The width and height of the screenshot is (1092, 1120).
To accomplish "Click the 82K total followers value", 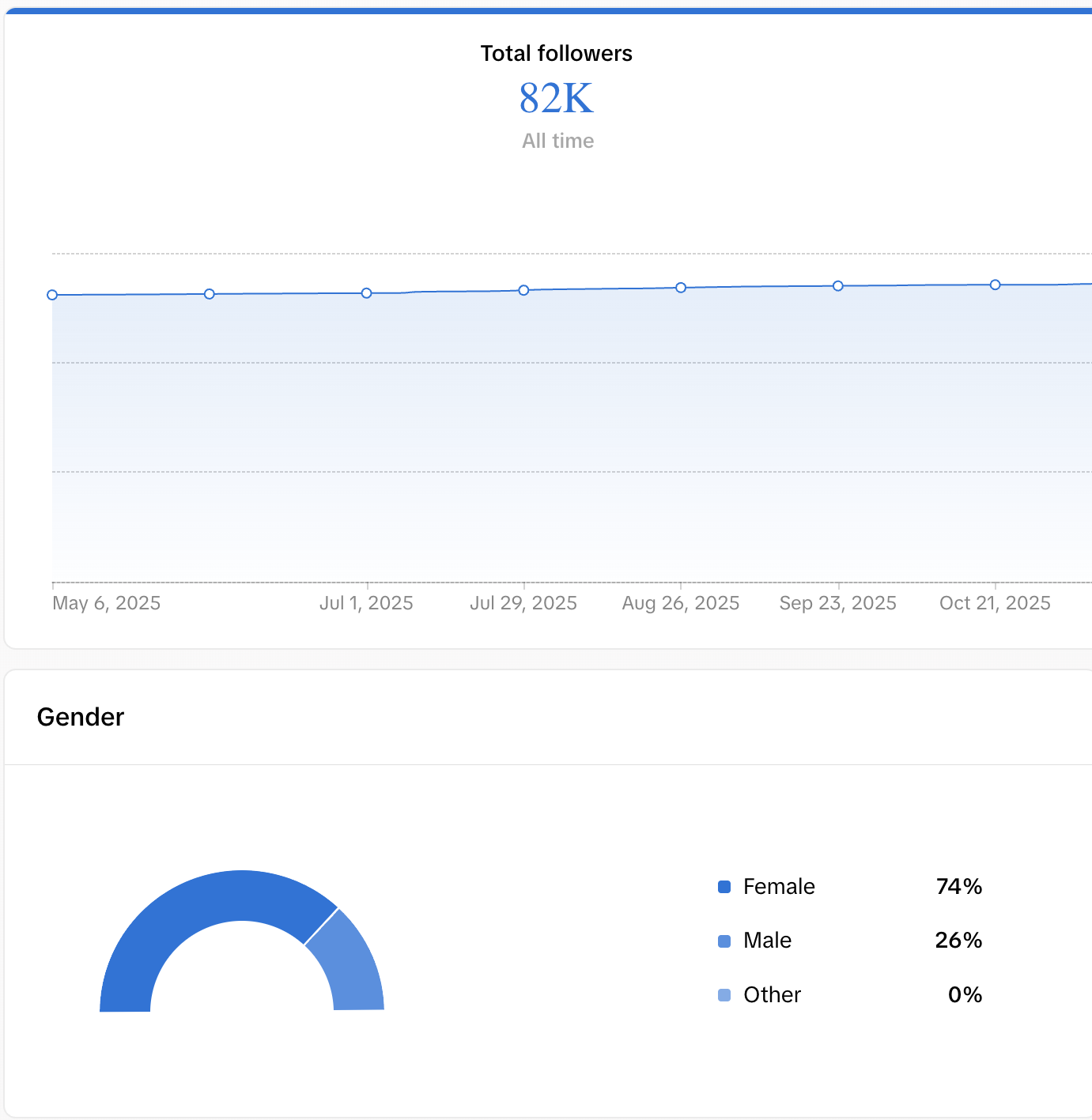I will pyautogui.click(x=557, y=99).
